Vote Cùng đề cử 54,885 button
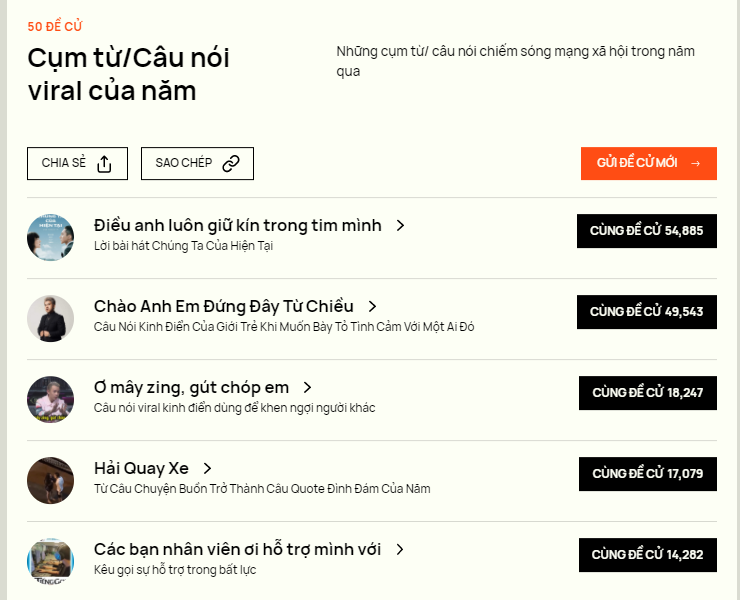740x601 pixels. click(646, 231)
